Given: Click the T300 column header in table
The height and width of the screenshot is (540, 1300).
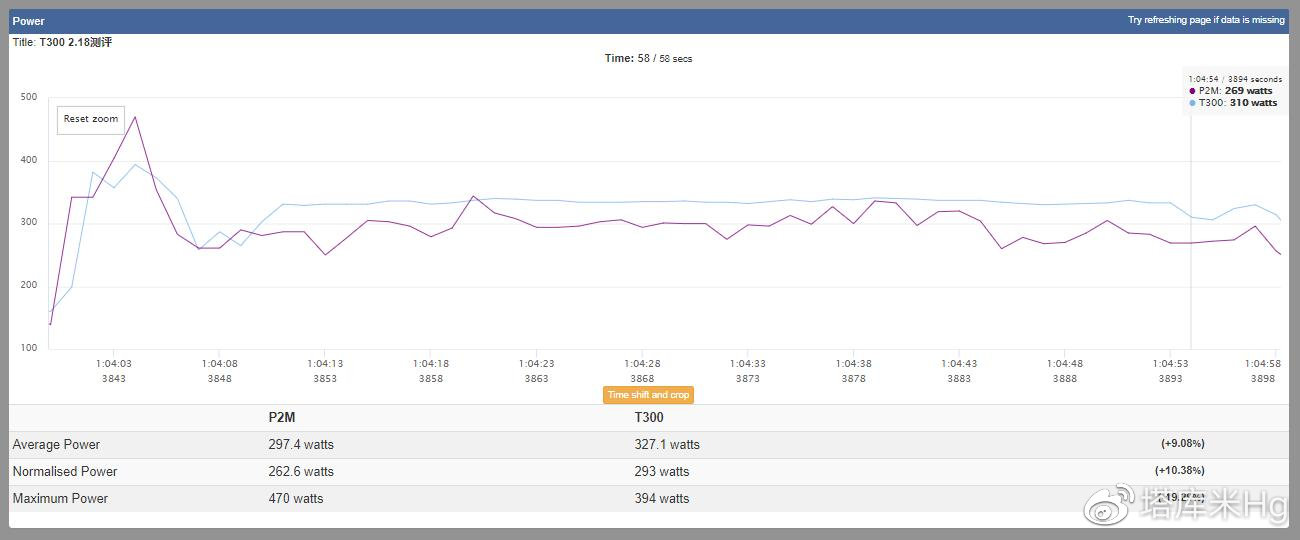Looking at the screenshot, I should pyautogui.click(x=649, y=418).
